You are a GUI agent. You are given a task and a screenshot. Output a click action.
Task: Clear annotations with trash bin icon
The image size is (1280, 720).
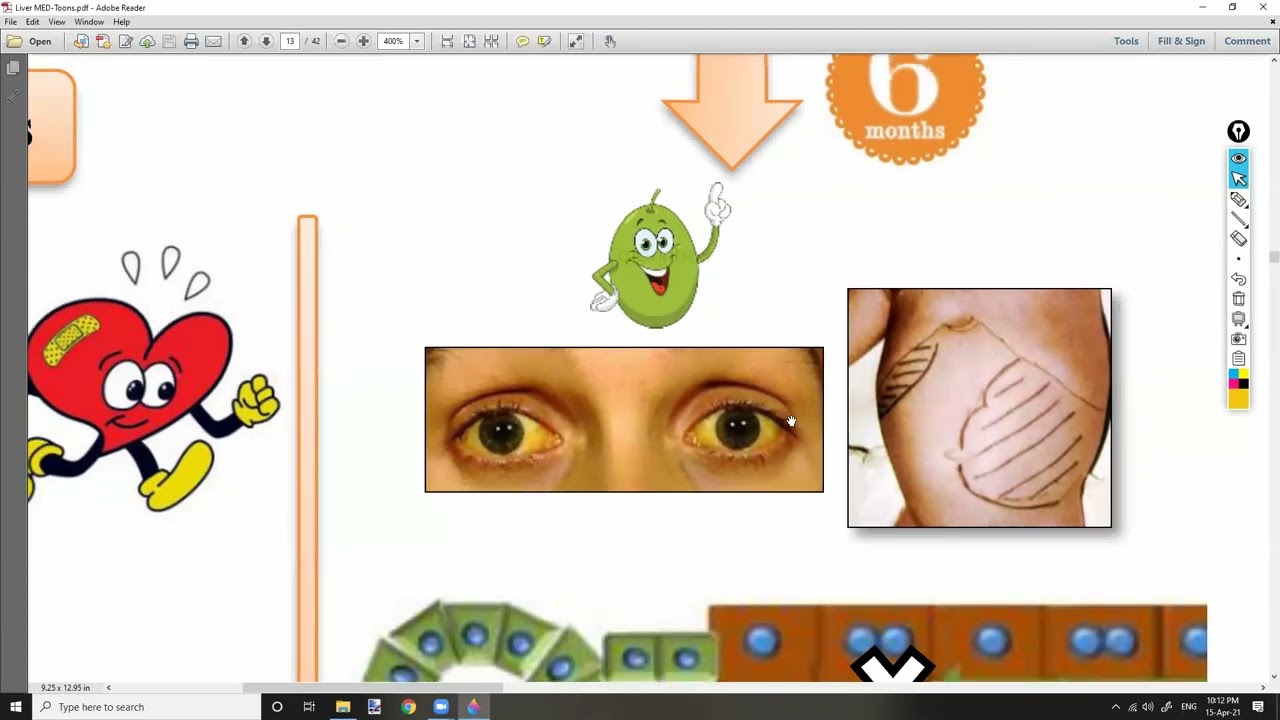coord(1238,299)
